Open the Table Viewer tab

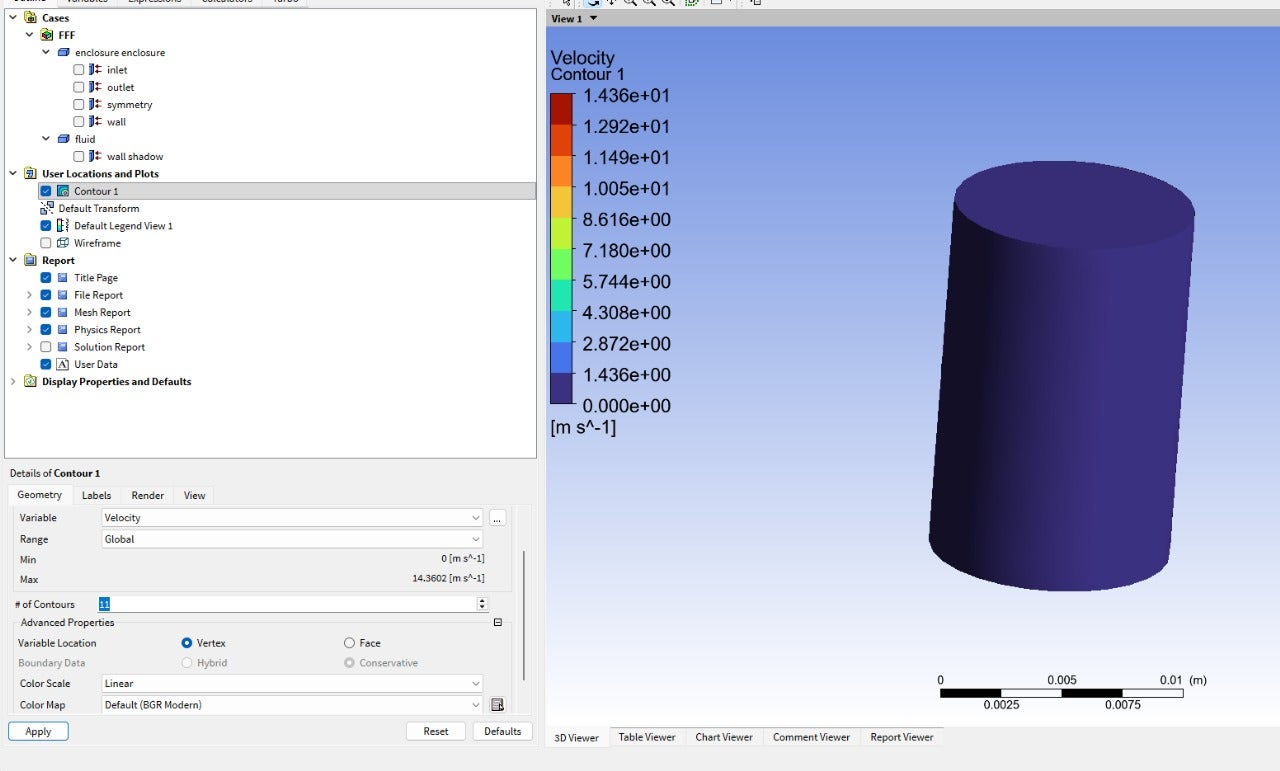(x=647, y=737)
